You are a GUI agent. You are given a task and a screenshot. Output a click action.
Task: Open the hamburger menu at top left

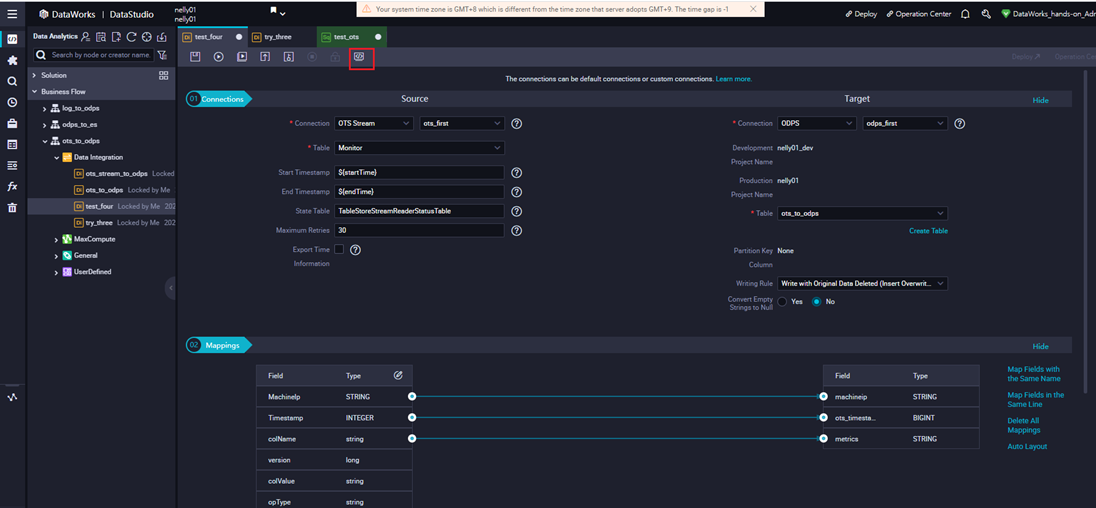(x=12, y=13)
